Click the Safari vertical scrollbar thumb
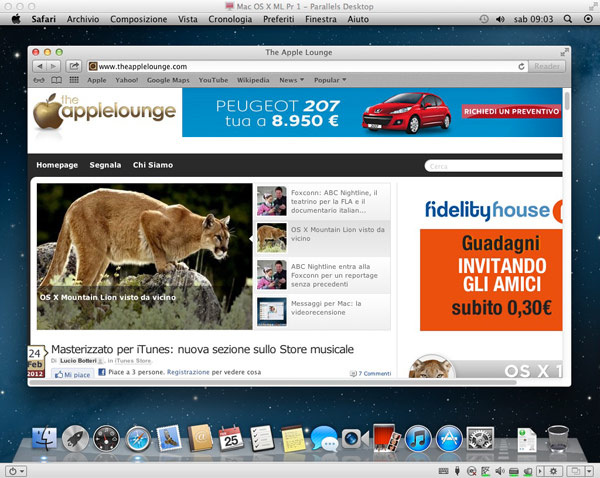 [567, 101]
